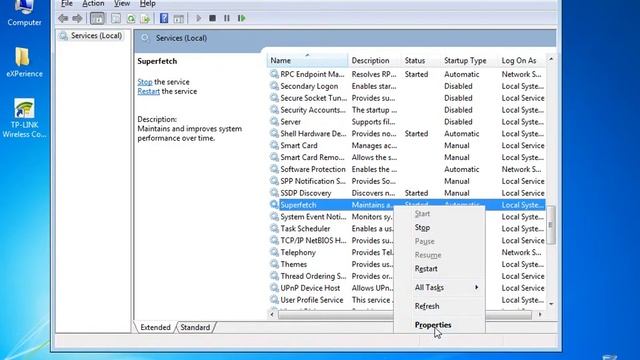Click the green Refresh toolbar icon

(x=131, y=18)
